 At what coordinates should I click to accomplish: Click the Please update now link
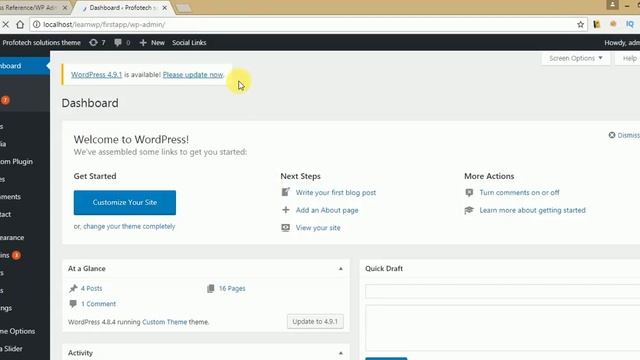point(193,75)
